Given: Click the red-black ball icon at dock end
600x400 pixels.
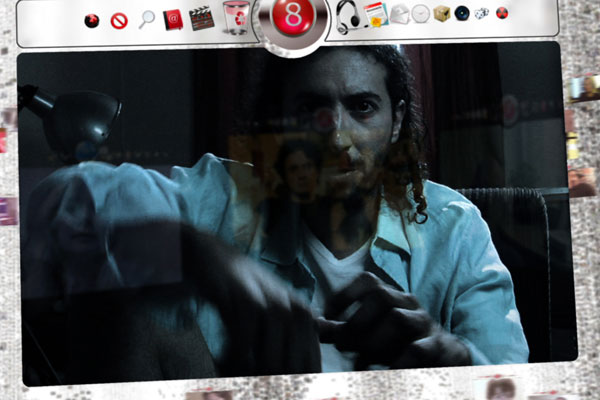Looking at the screenshot, I should point(502,13).
